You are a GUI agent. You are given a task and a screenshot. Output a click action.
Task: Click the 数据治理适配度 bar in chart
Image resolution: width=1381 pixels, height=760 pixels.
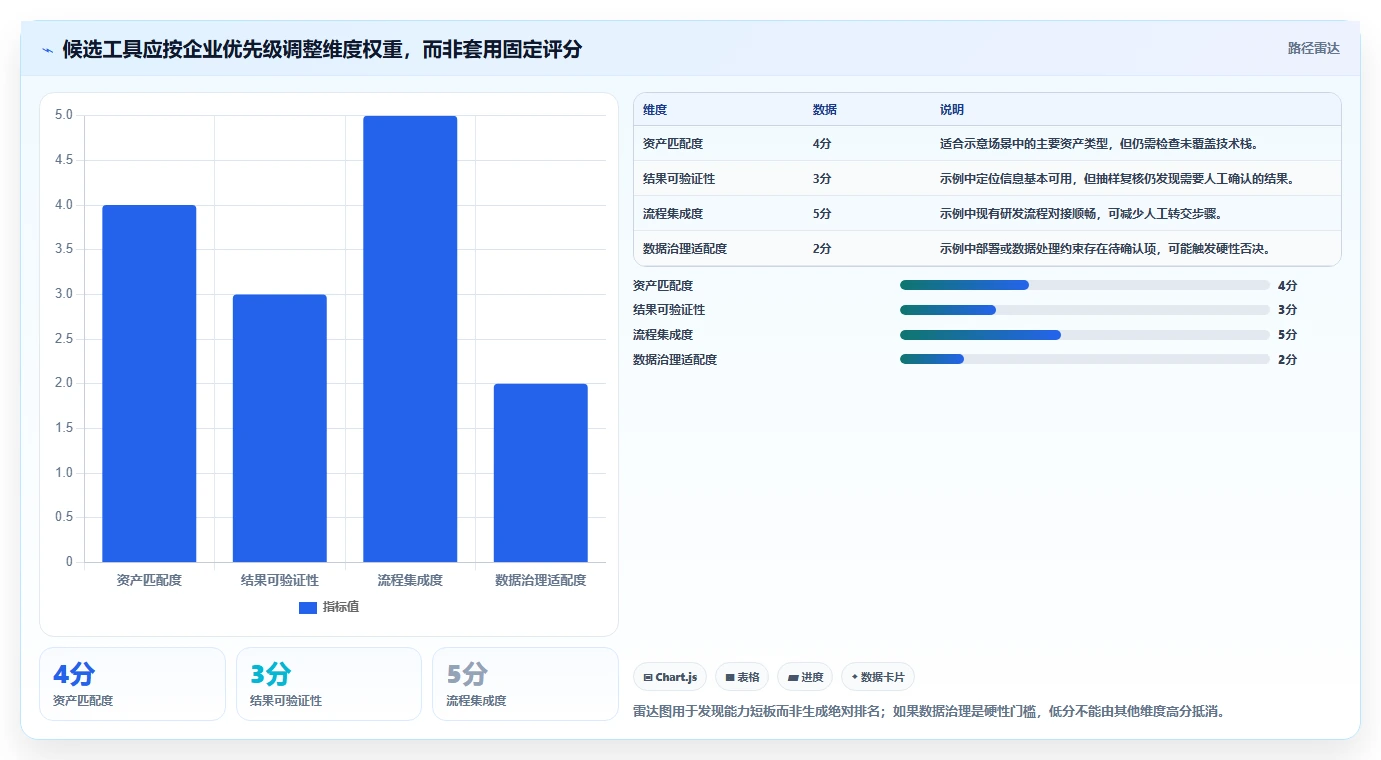pyautogui.click(x=541, y=473)
